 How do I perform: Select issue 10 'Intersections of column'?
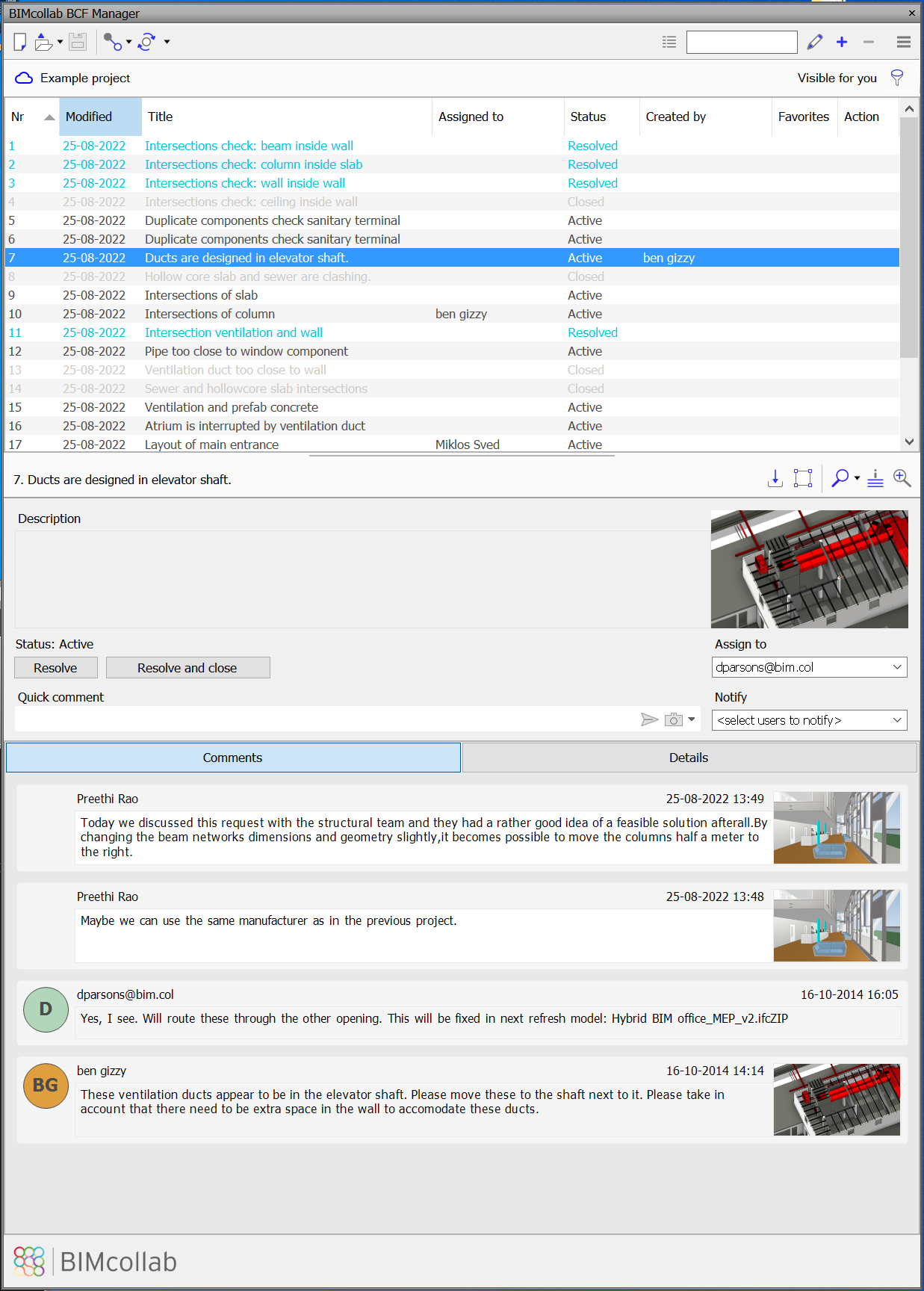[x=452, y=314]
